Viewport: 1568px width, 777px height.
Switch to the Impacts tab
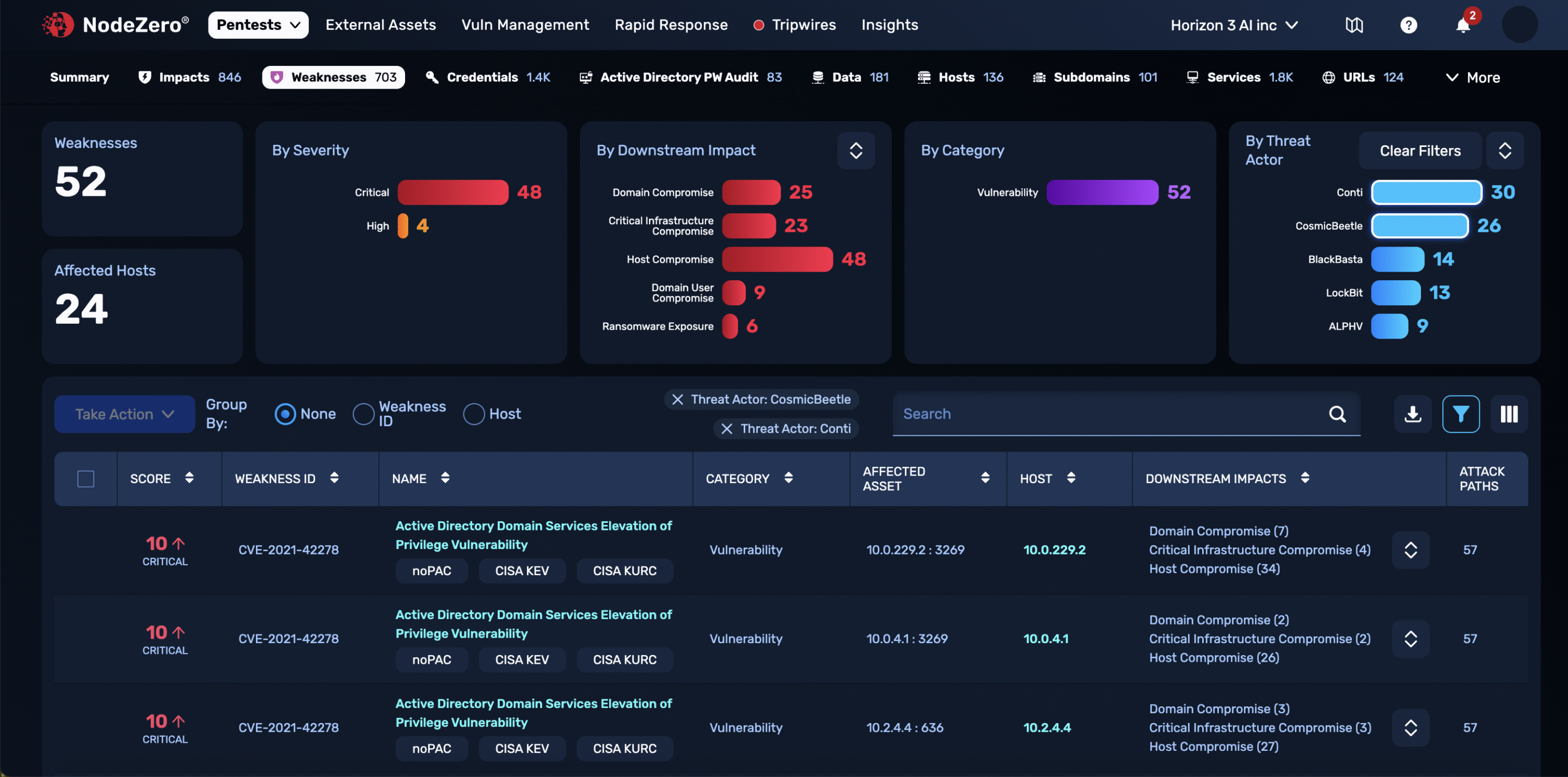pyautogui.click(x=189, y=77)
